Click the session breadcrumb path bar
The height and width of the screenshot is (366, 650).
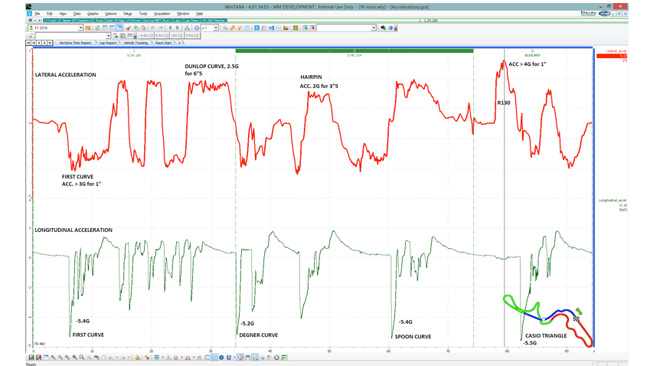coord(135,20)
